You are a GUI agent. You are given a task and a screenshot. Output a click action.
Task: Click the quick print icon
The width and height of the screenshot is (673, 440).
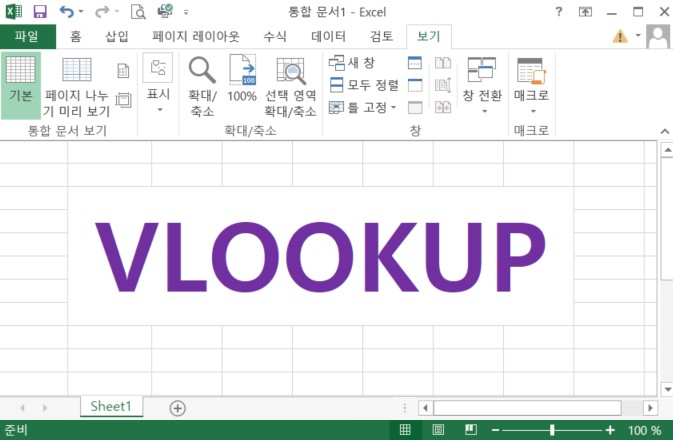click(x=165, y=11)
